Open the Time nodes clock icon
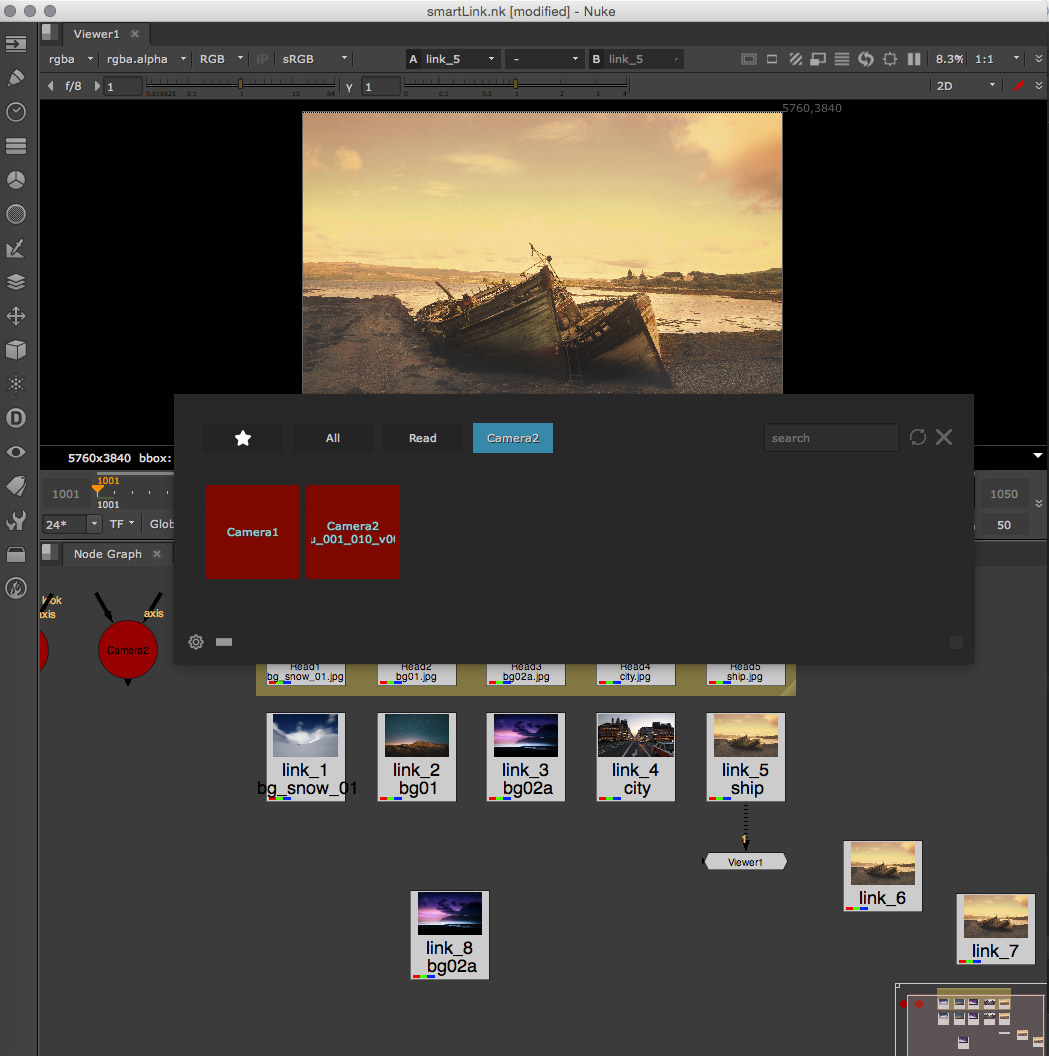Screen dimensions: 1049x1056 tap(16, 112)
